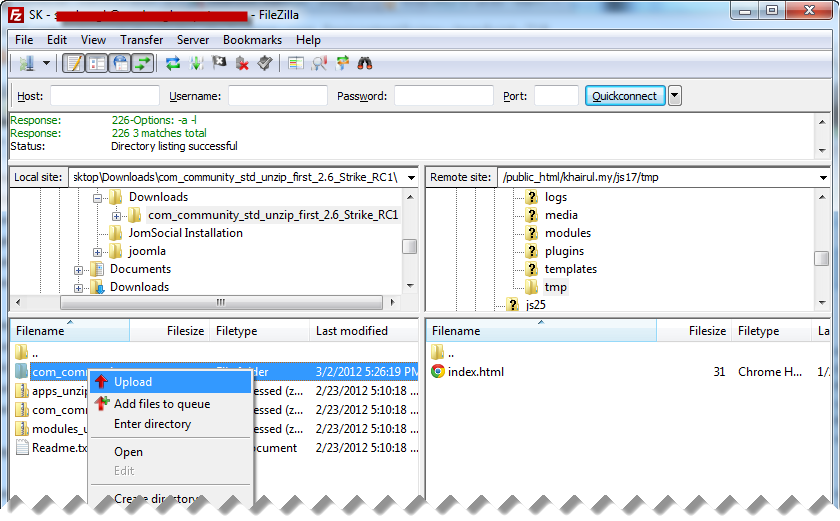Sort local files by Filename column

[x=70, y=331]
